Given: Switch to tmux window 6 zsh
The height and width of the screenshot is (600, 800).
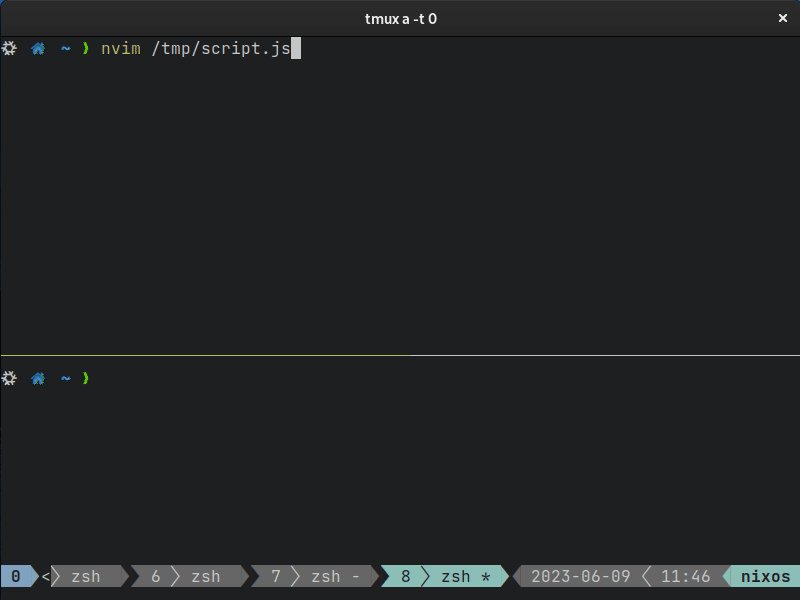Looking at the screenshot, I should (186, 577).
